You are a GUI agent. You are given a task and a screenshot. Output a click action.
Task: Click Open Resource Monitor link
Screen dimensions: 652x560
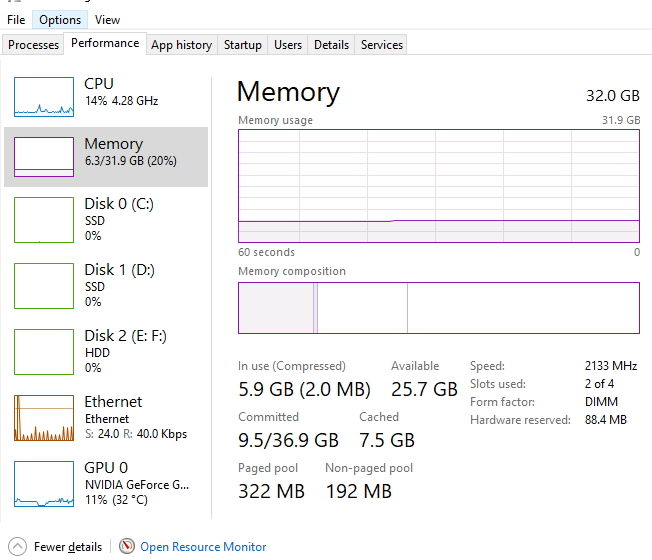(x=203, y=547)
